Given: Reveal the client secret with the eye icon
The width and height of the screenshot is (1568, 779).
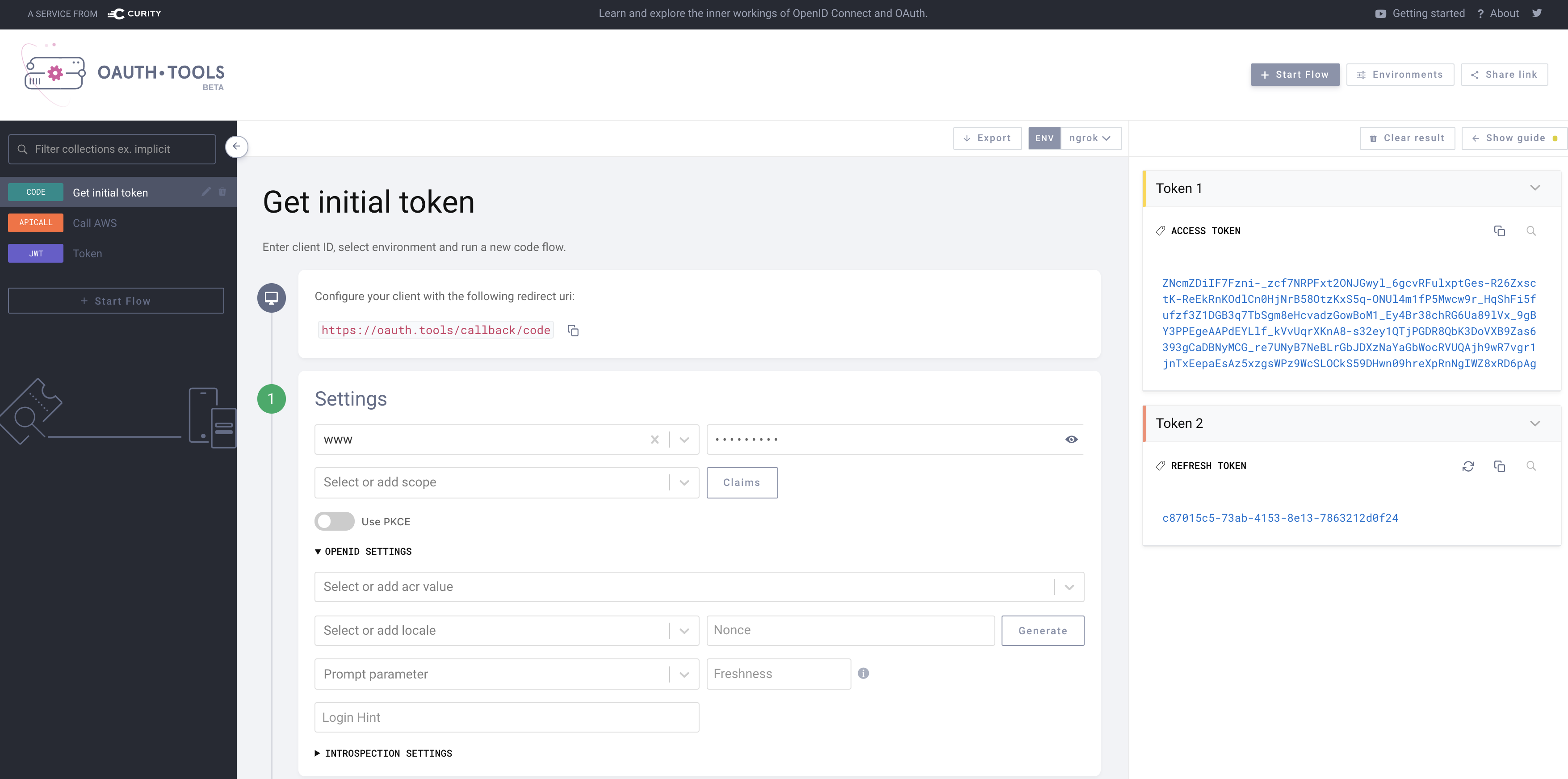Looking at the screenshot, I should [x=1071, y=439].
